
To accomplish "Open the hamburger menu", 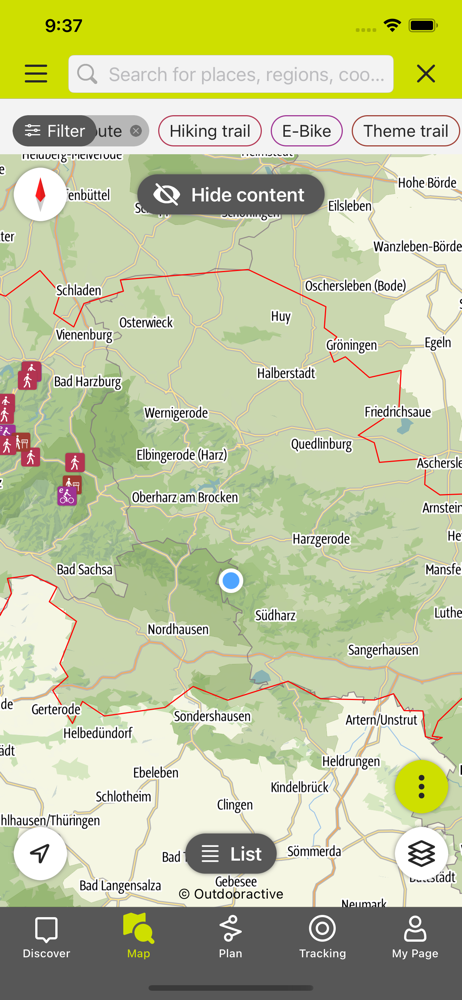I will 36,74.
